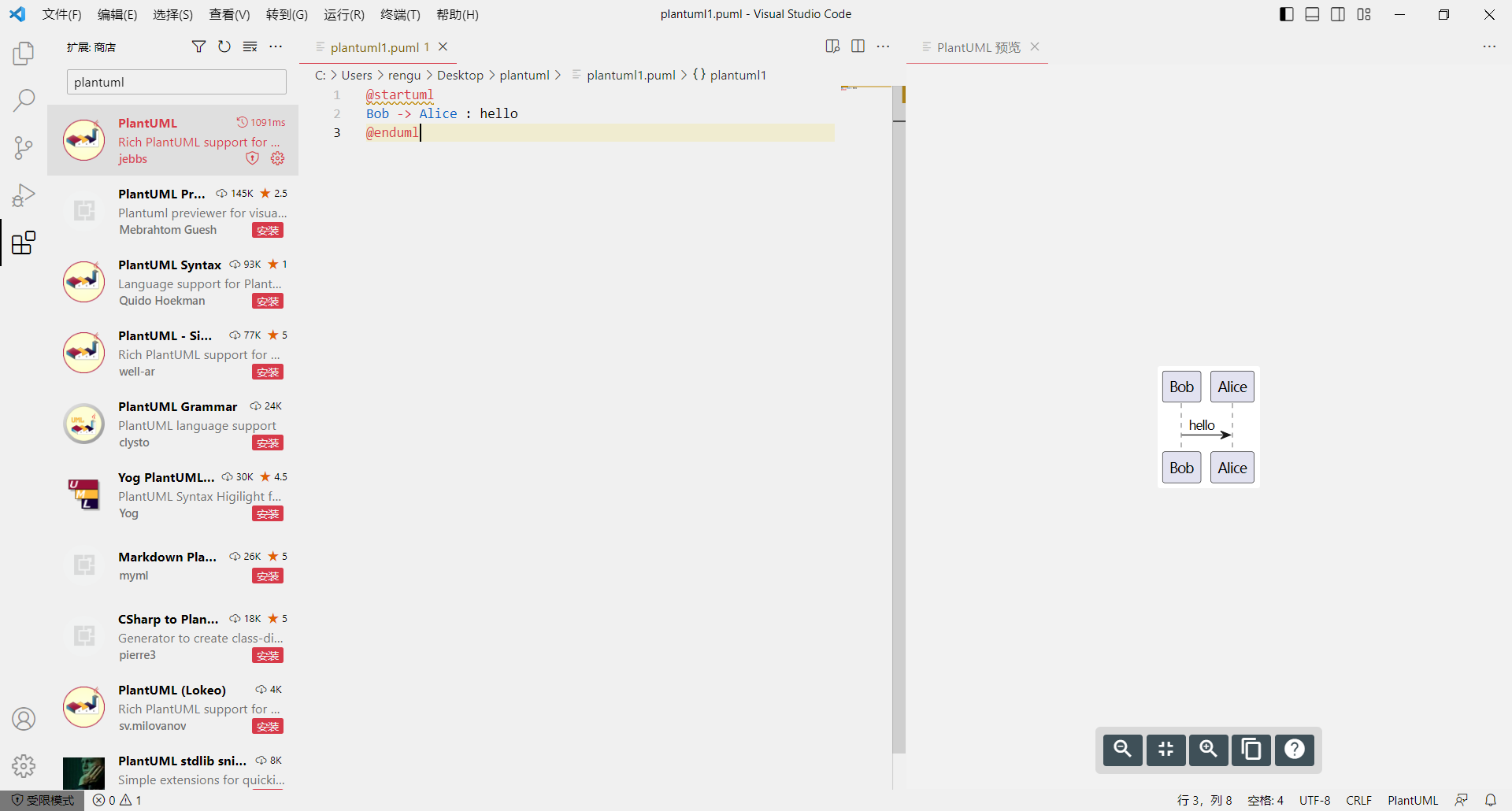Open the Extensions view icon
Image resolution: width=1512 pixels, height=811 pixels.
24,243
